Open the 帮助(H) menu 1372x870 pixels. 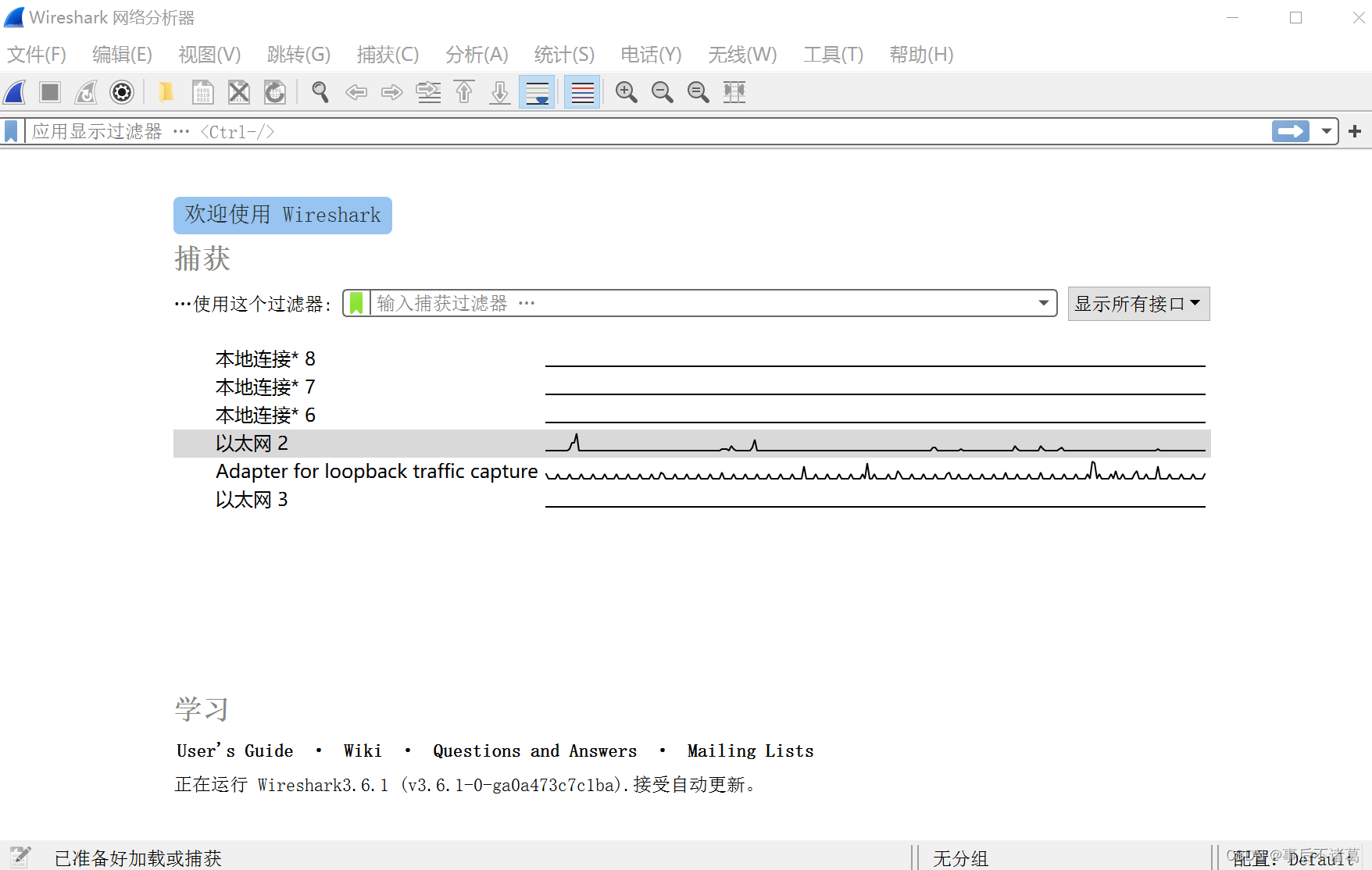pos(921,55)
